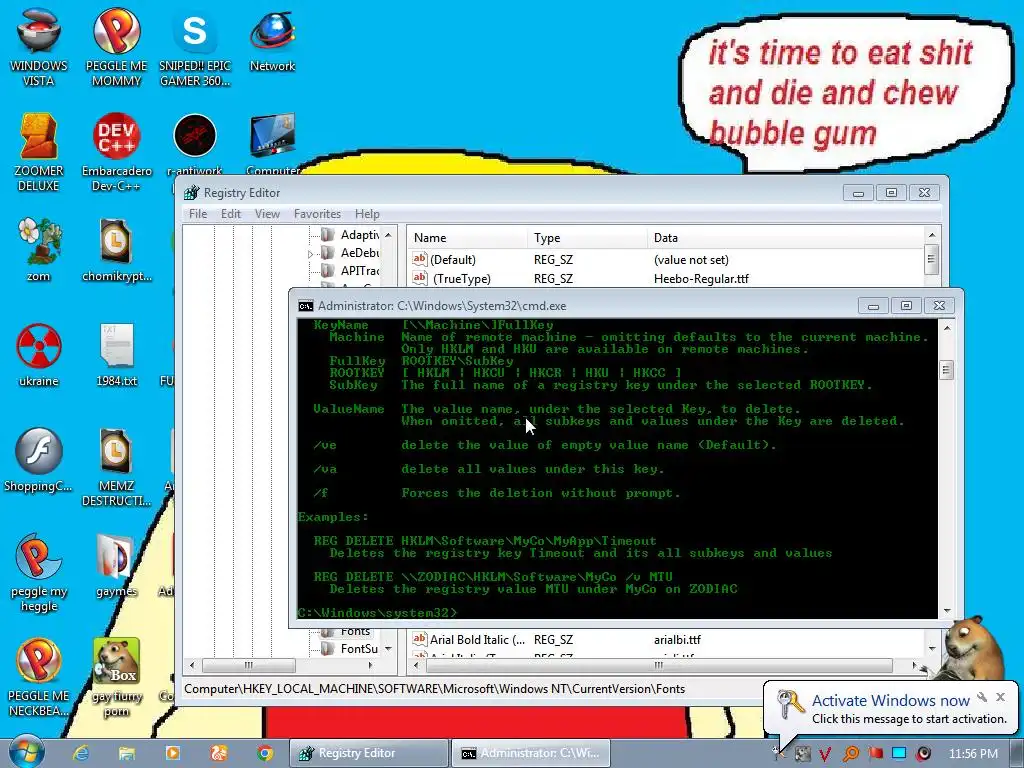Click the orange magnifier tray icon
The height and width of the screenshot is (768, 1024).
(851, 754)
